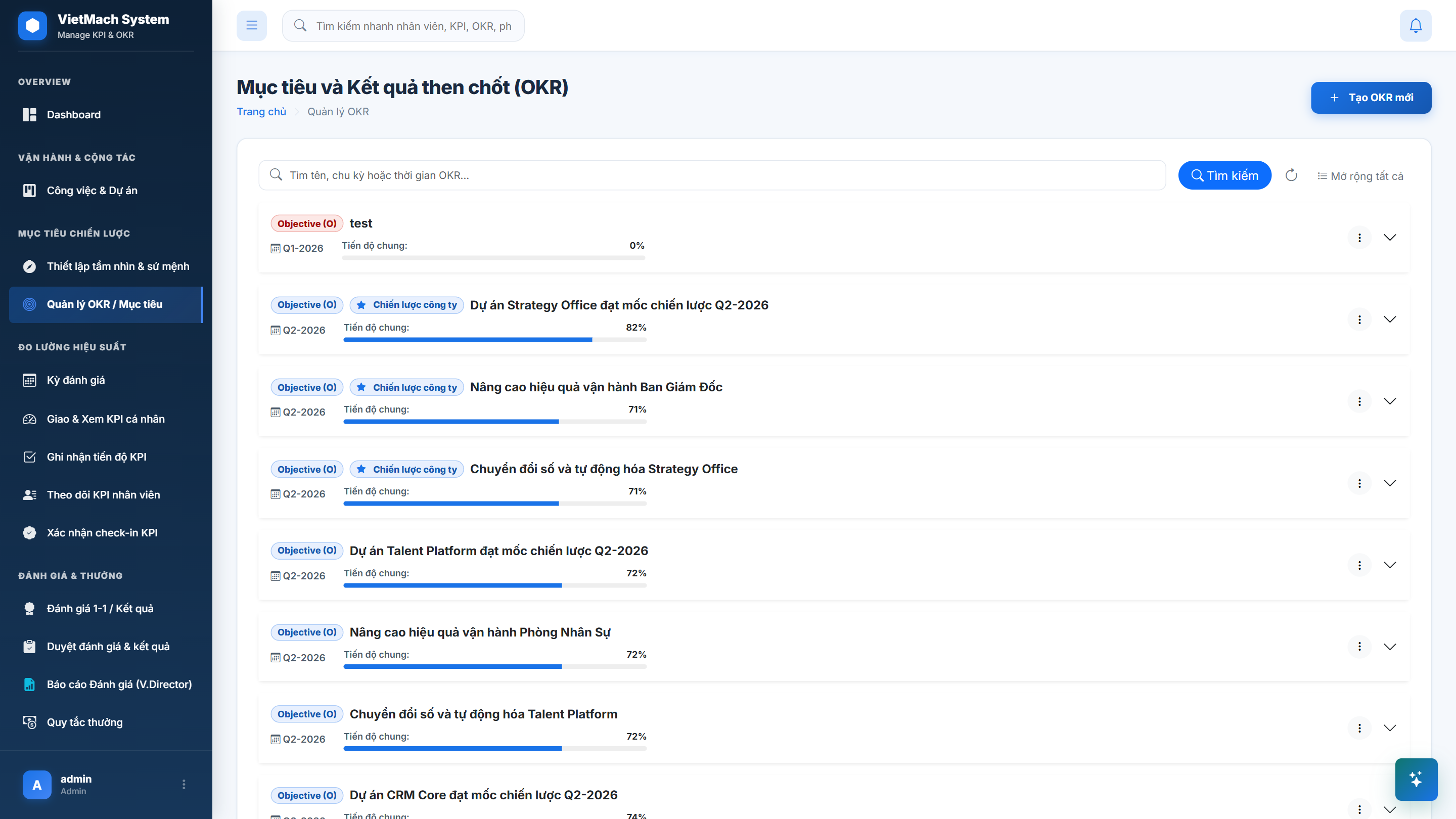Open more options for Nâng cao hiệu quả Phòng Nhân Sự
Image resolution: width=1456 pixels, height=819 pixels.
coord(1359,647)
